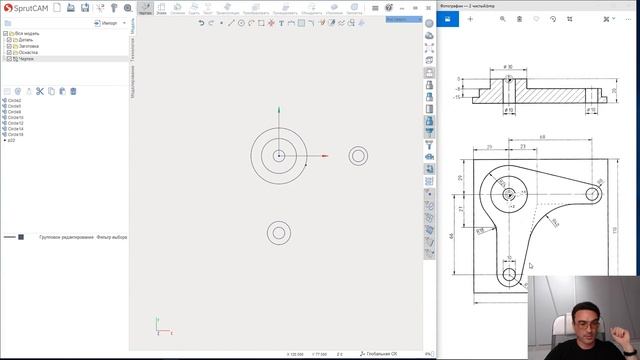Click the copy icon in the left panel
The width and height of the screenshot is (640, 360).
pyautogui.click(x=51, y=91)
